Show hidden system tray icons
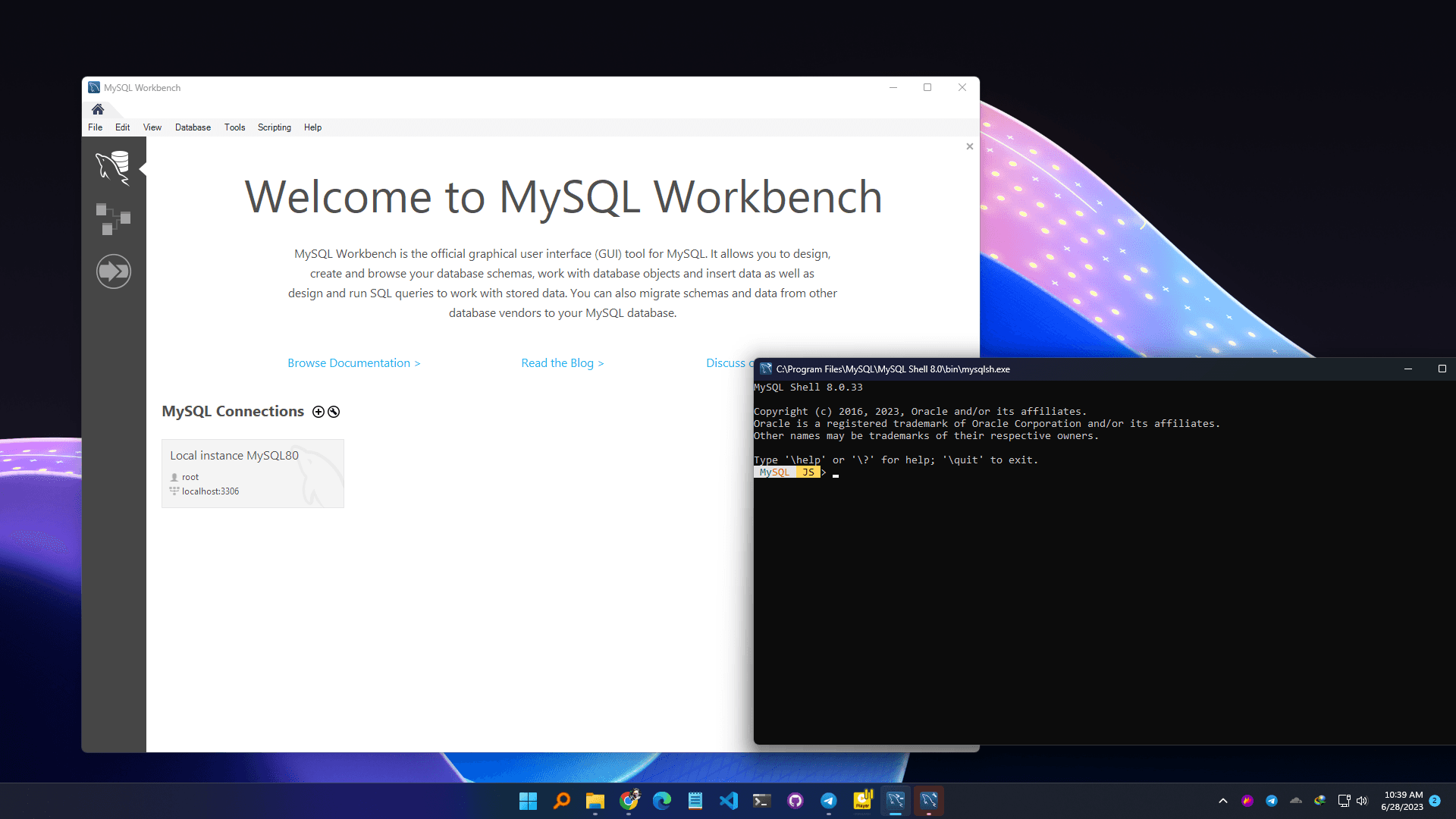1456x819 pixels. click(x=1223, y=801)
